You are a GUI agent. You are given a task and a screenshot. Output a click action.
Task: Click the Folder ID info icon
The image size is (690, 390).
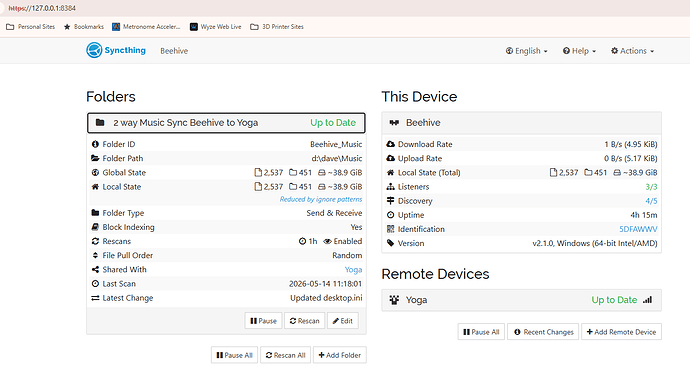[x=95, y=144]
